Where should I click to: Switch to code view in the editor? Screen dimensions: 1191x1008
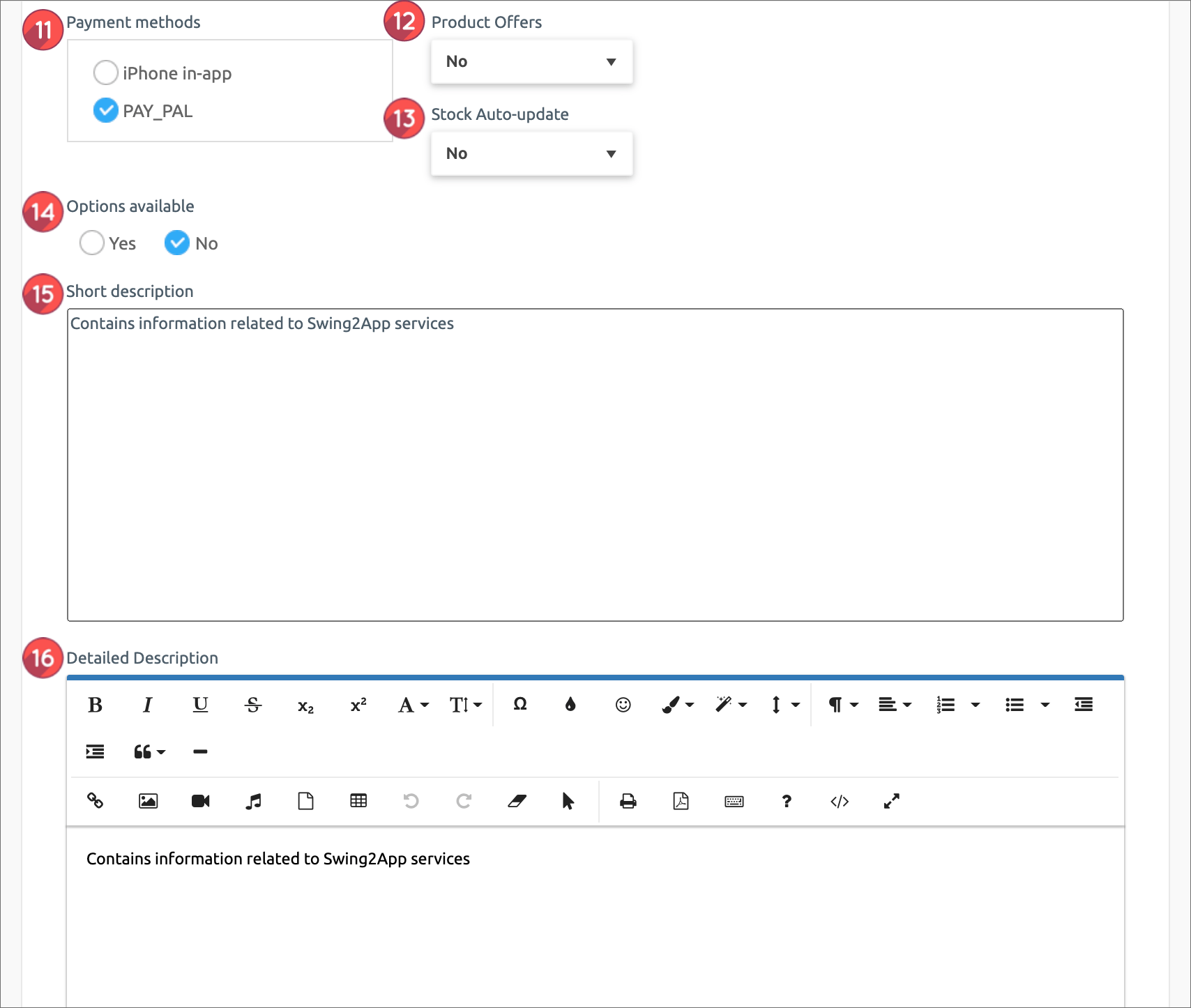840,801
